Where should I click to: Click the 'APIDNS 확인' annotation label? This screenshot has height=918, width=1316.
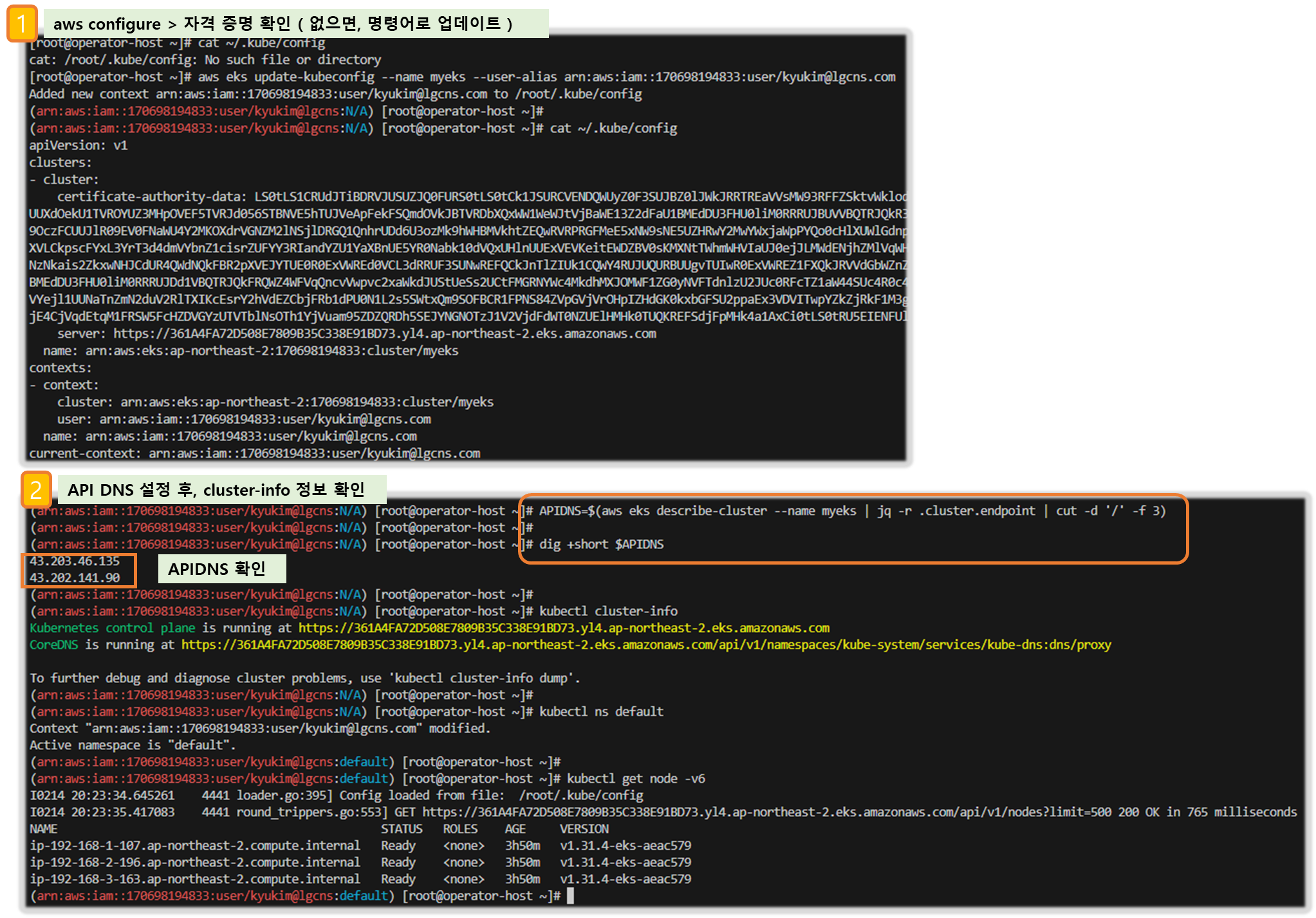221,569
